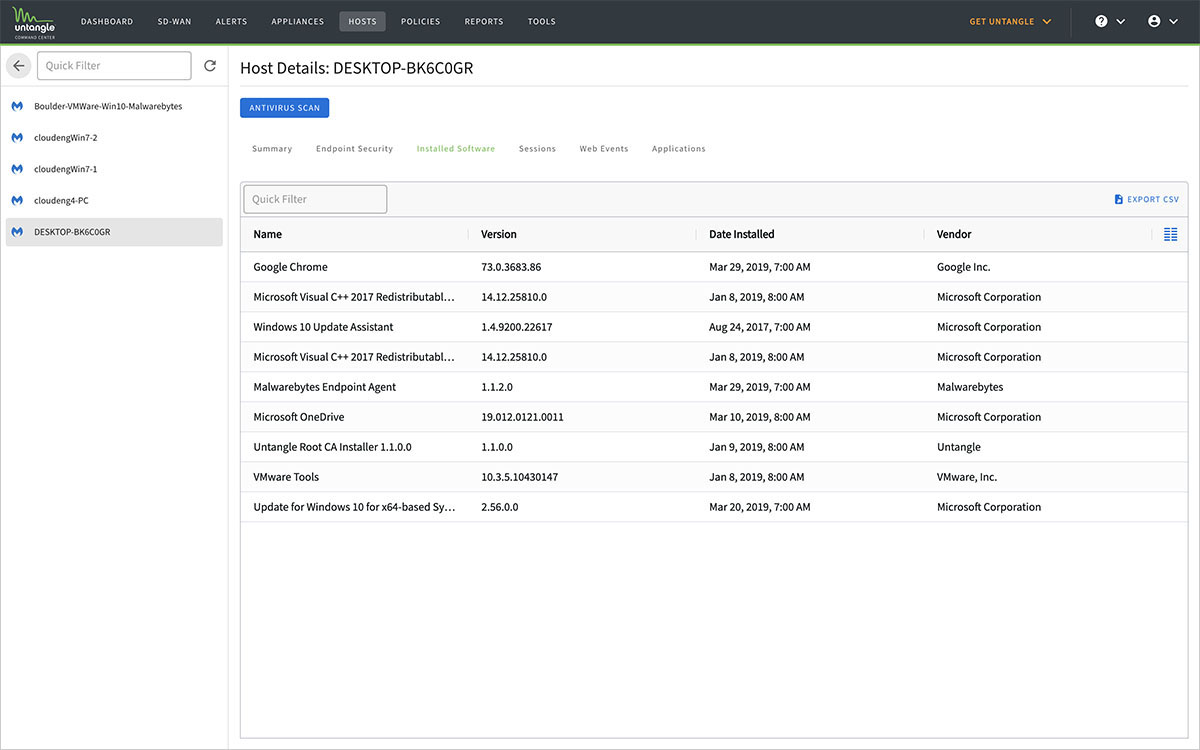The height and width of the screenshot is (750, 1200).
Task: Open the Reports section
Action: pos(484,21)
